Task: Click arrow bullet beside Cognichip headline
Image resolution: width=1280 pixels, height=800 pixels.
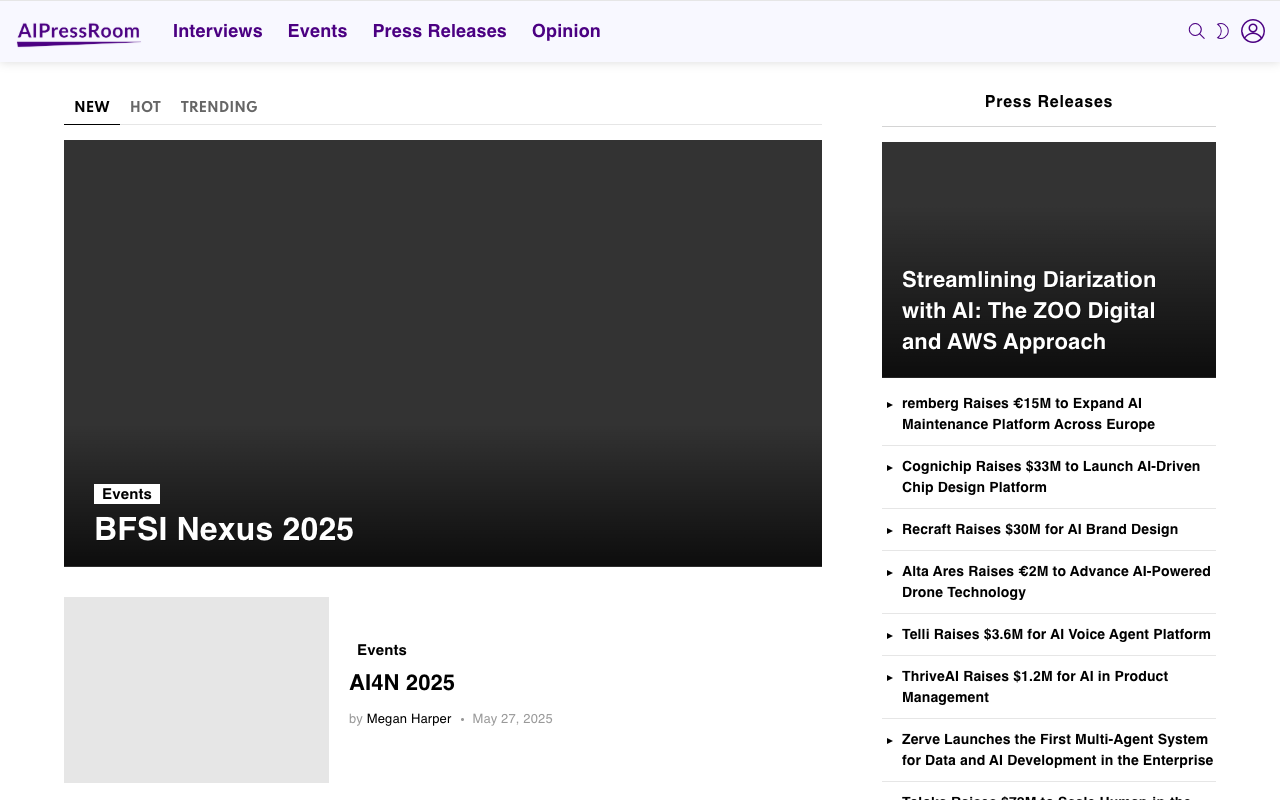Action: point(889,467)
